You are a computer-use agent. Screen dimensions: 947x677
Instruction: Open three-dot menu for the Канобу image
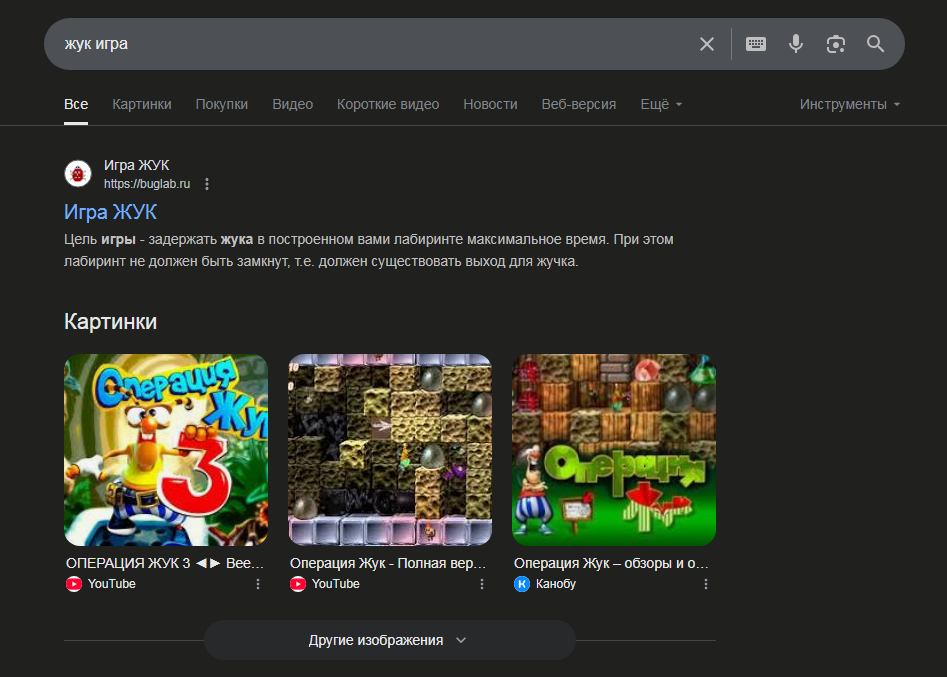pos(706,584)
